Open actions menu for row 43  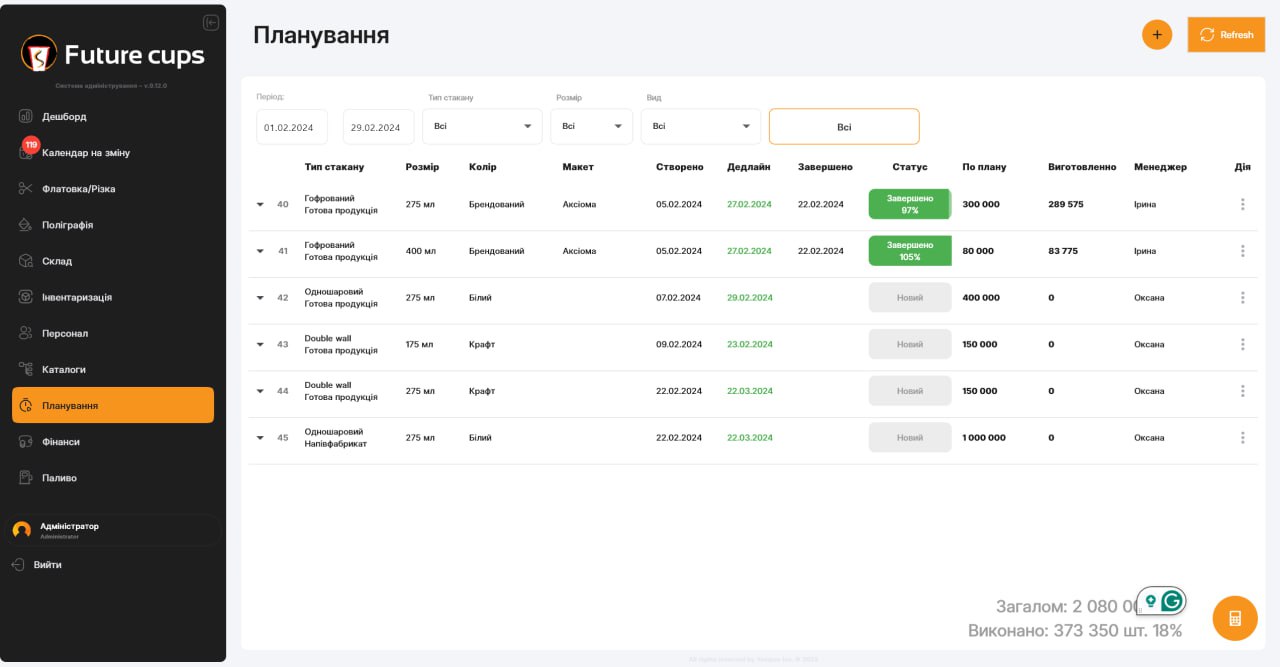(1243, 344)
